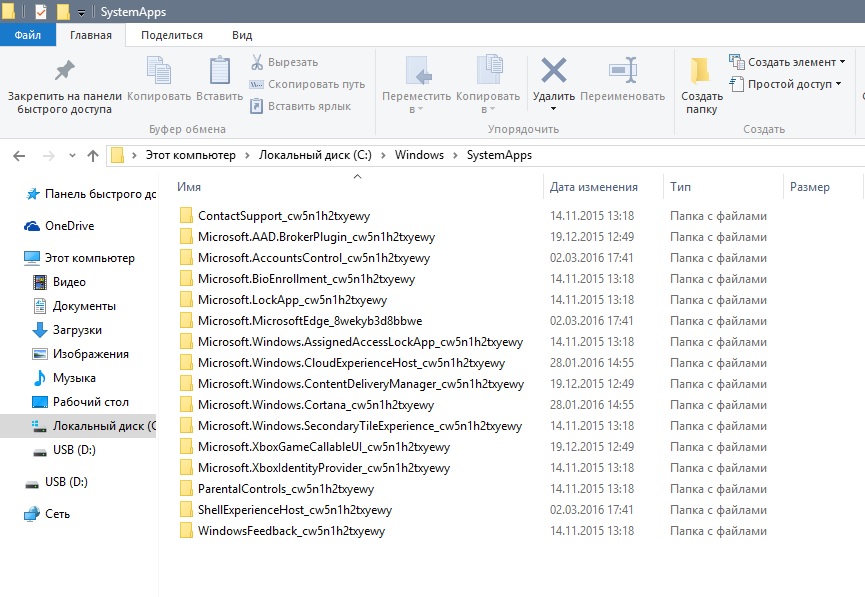Click Локальный диск (C:) in the address bar
The image size is (865, 597).
316,155
